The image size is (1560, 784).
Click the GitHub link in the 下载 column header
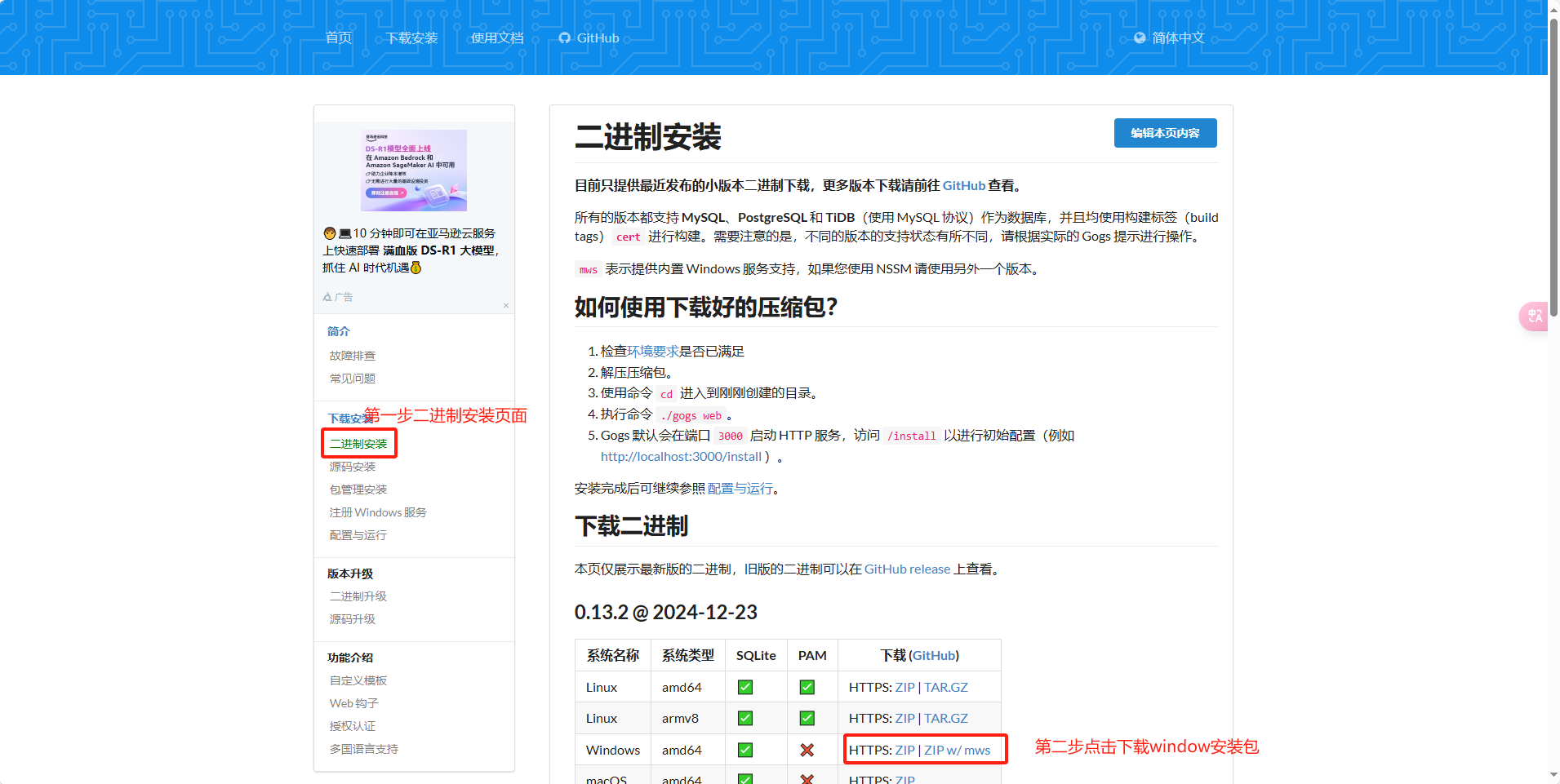(934, 655)
